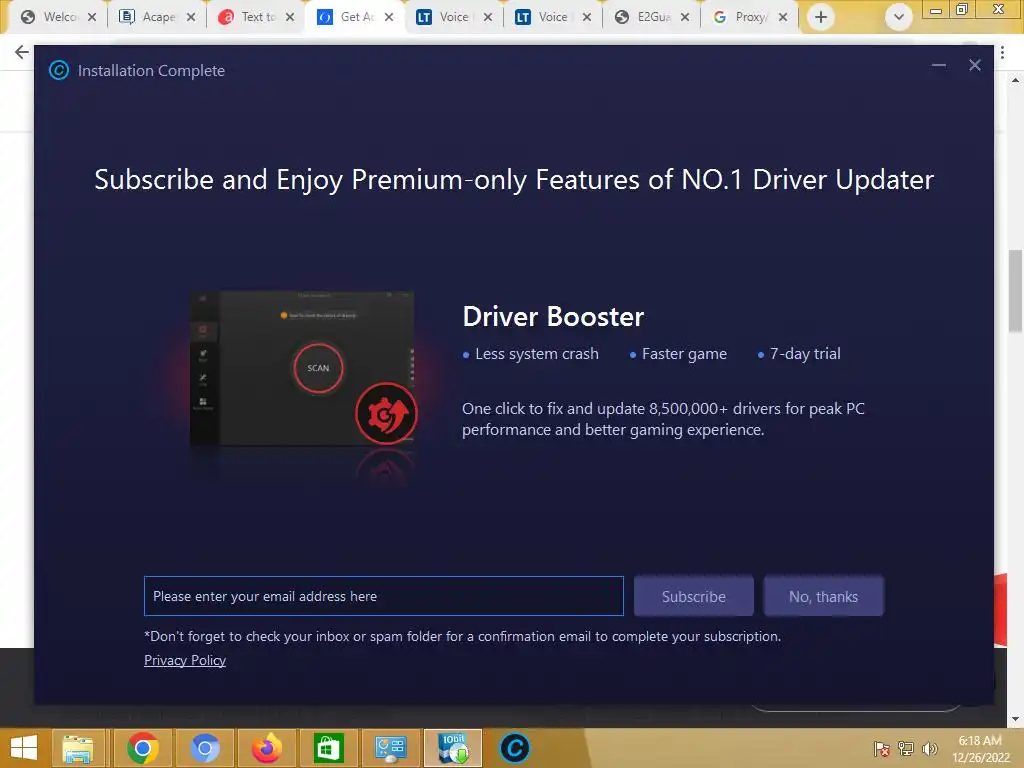Open the Control Panel taskbar icon
The height and width of the screenshot is (768, 1024).
391,748
